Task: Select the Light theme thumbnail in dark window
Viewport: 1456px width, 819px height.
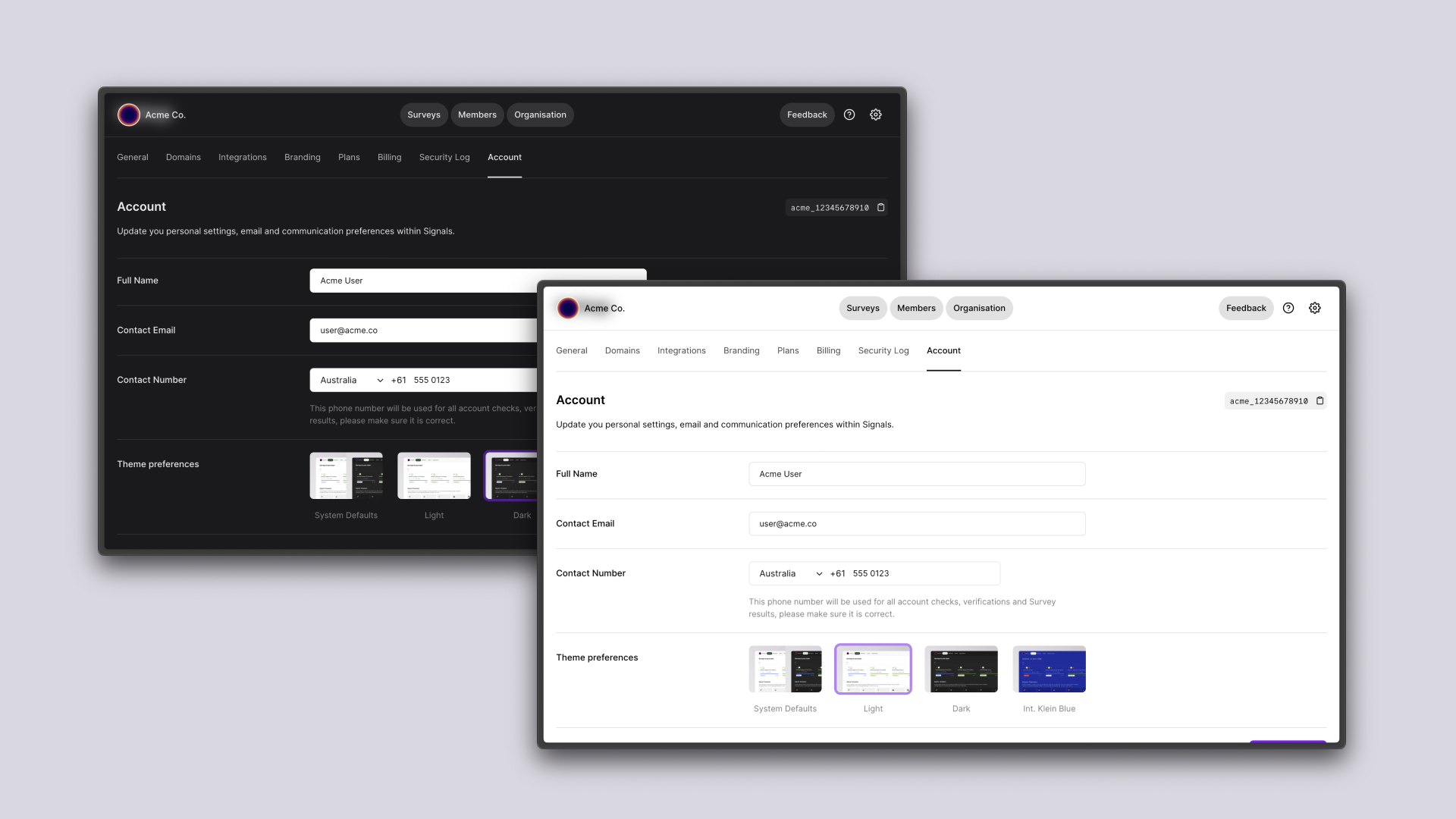Action: pyautogui.click(x=434, y=476)
